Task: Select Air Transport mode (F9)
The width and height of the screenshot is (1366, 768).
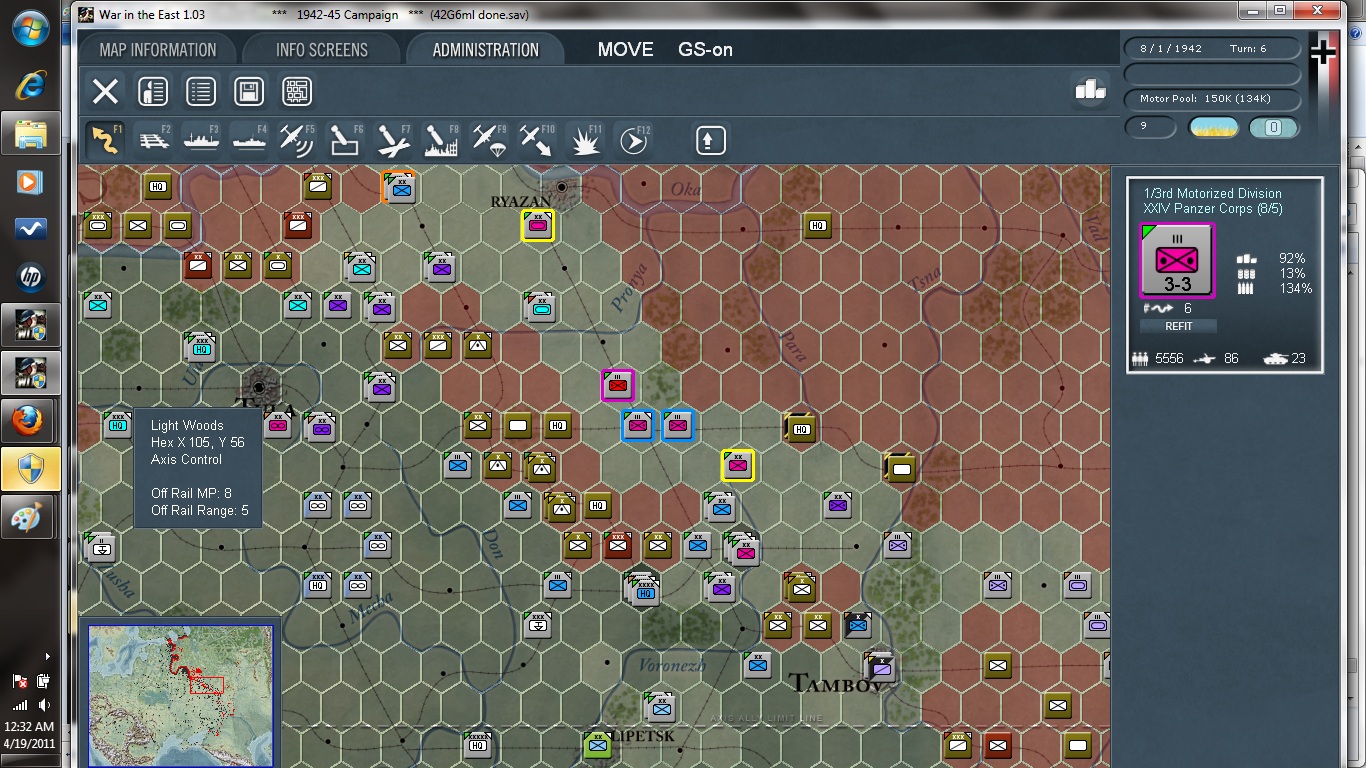Action: [490, 140]
